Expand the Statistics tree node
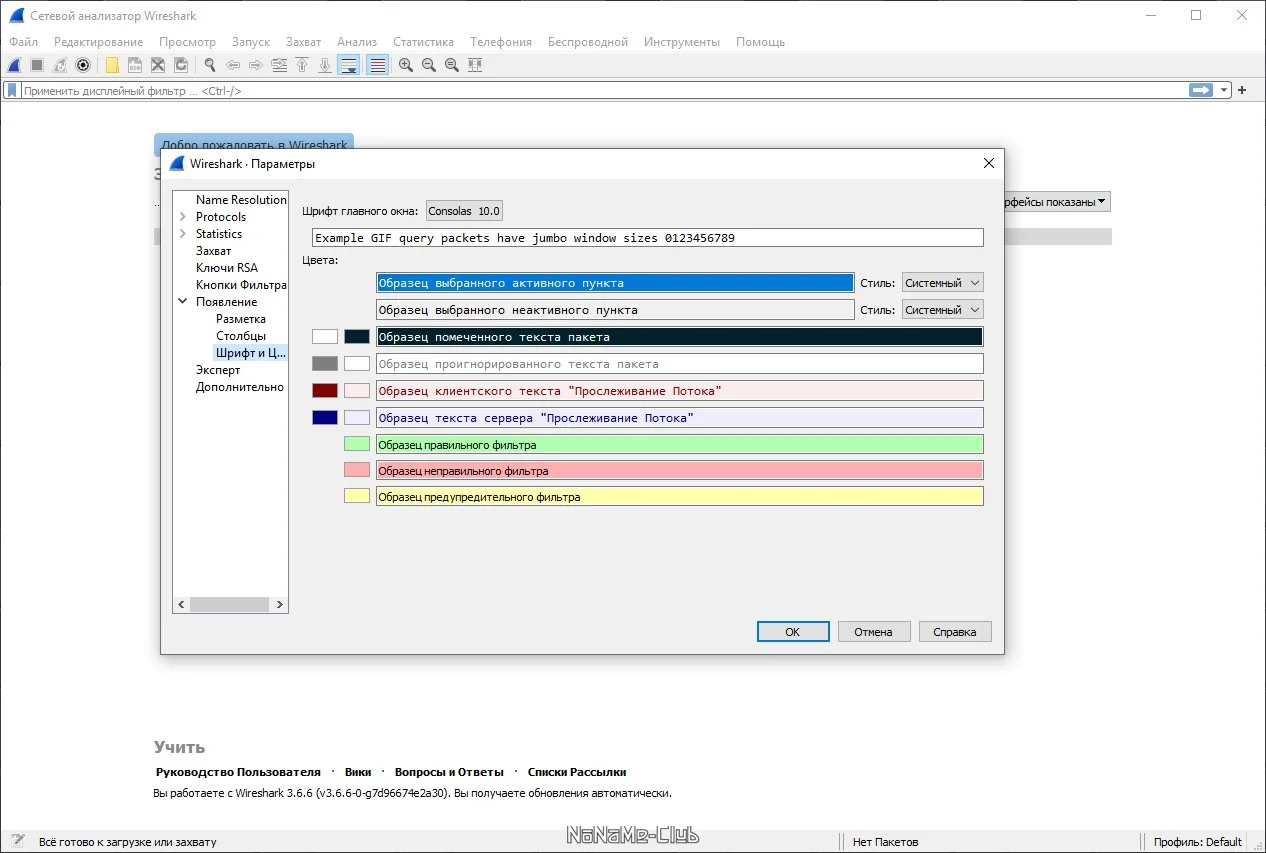Screen dimensions: 1266x853 point(183,234)
